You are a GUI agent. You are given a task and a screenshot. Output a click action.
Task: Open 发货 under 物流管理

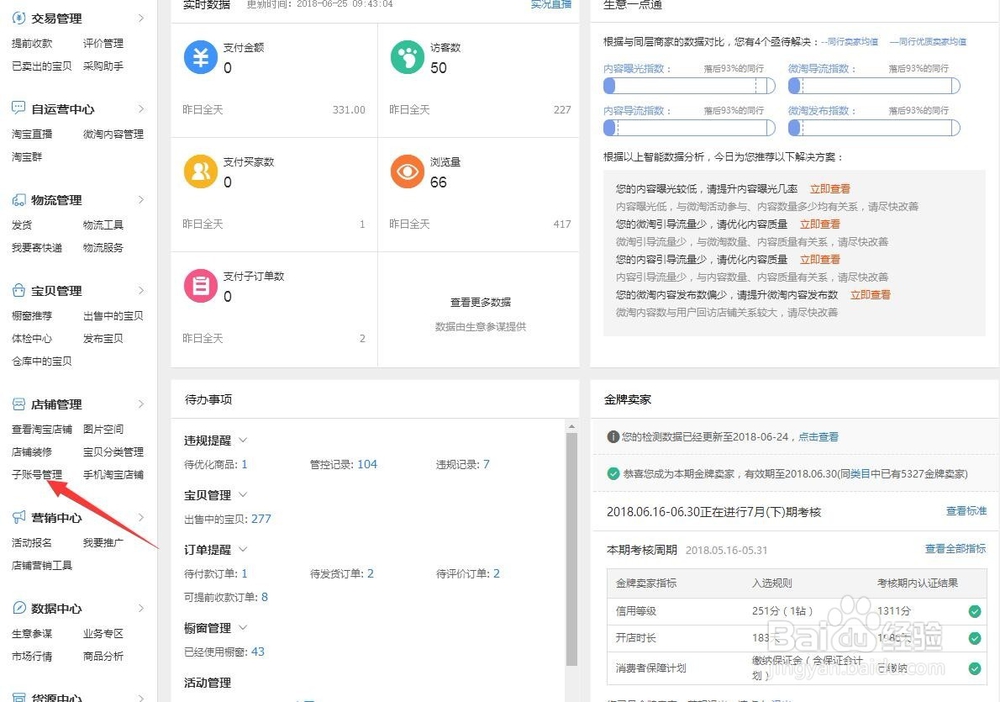tap(22, 225)
